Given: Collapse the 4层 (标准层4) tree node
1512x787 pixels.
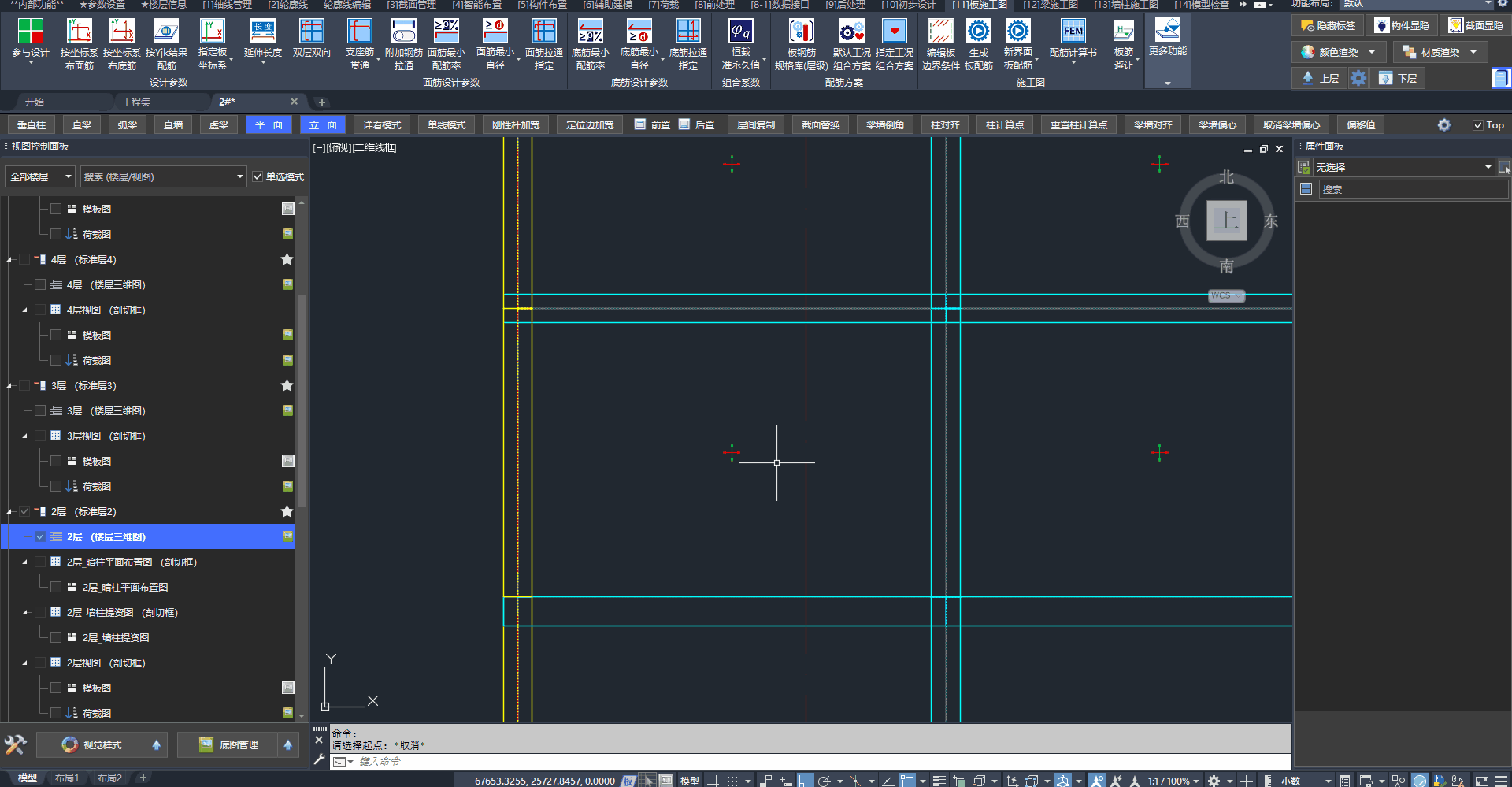Looking at the screenshot, I should [x=9, y=260].
